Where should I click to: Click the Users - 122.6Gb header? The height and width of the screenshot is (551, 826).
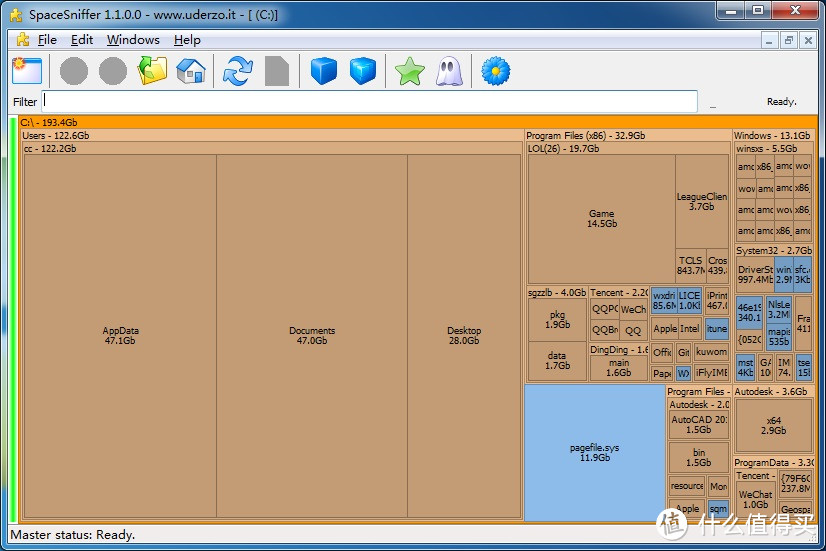point(272,135)
